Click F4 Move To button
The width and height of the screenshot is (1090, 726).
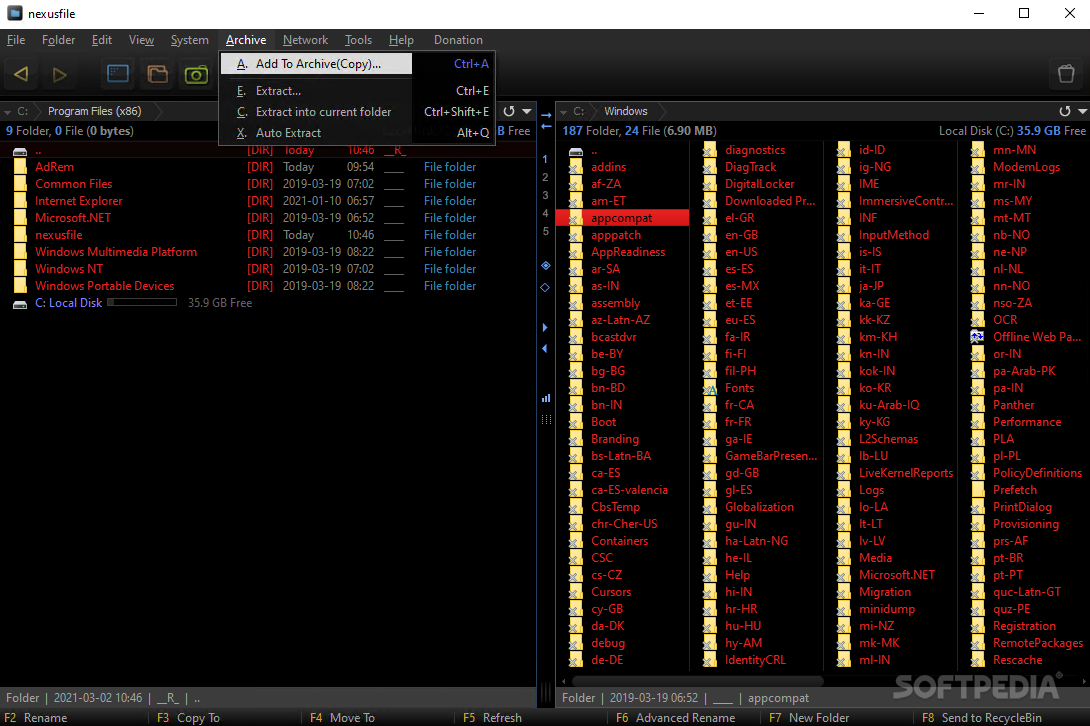pos(342,718)
